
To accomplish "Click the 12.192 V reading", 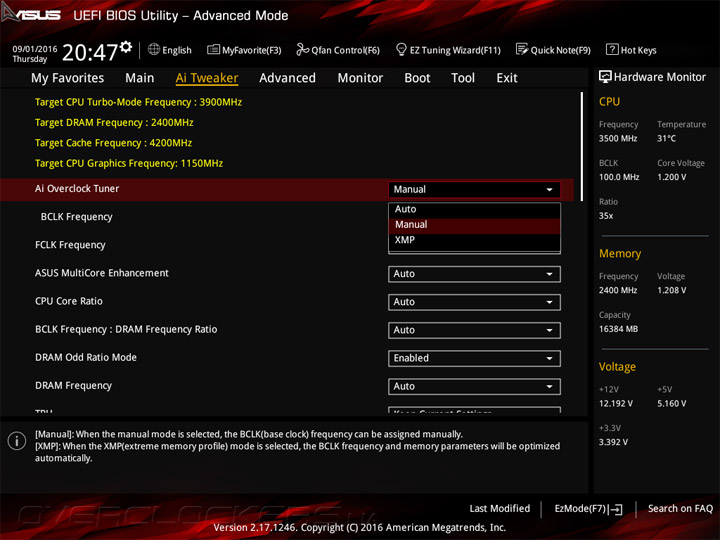I will (616, 403).
